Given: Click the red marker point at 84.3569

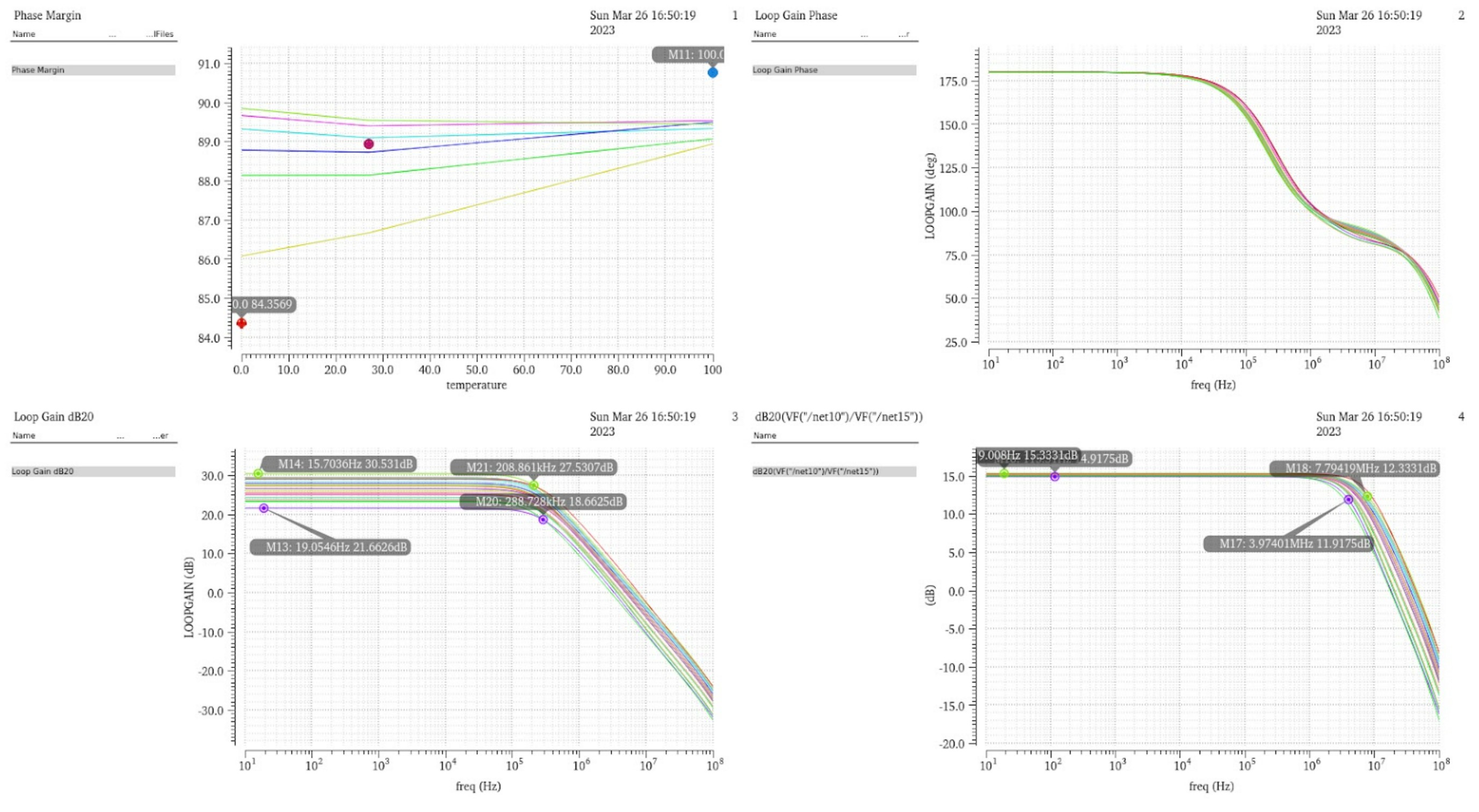Looking at the screenshot, I should (242, 323).
